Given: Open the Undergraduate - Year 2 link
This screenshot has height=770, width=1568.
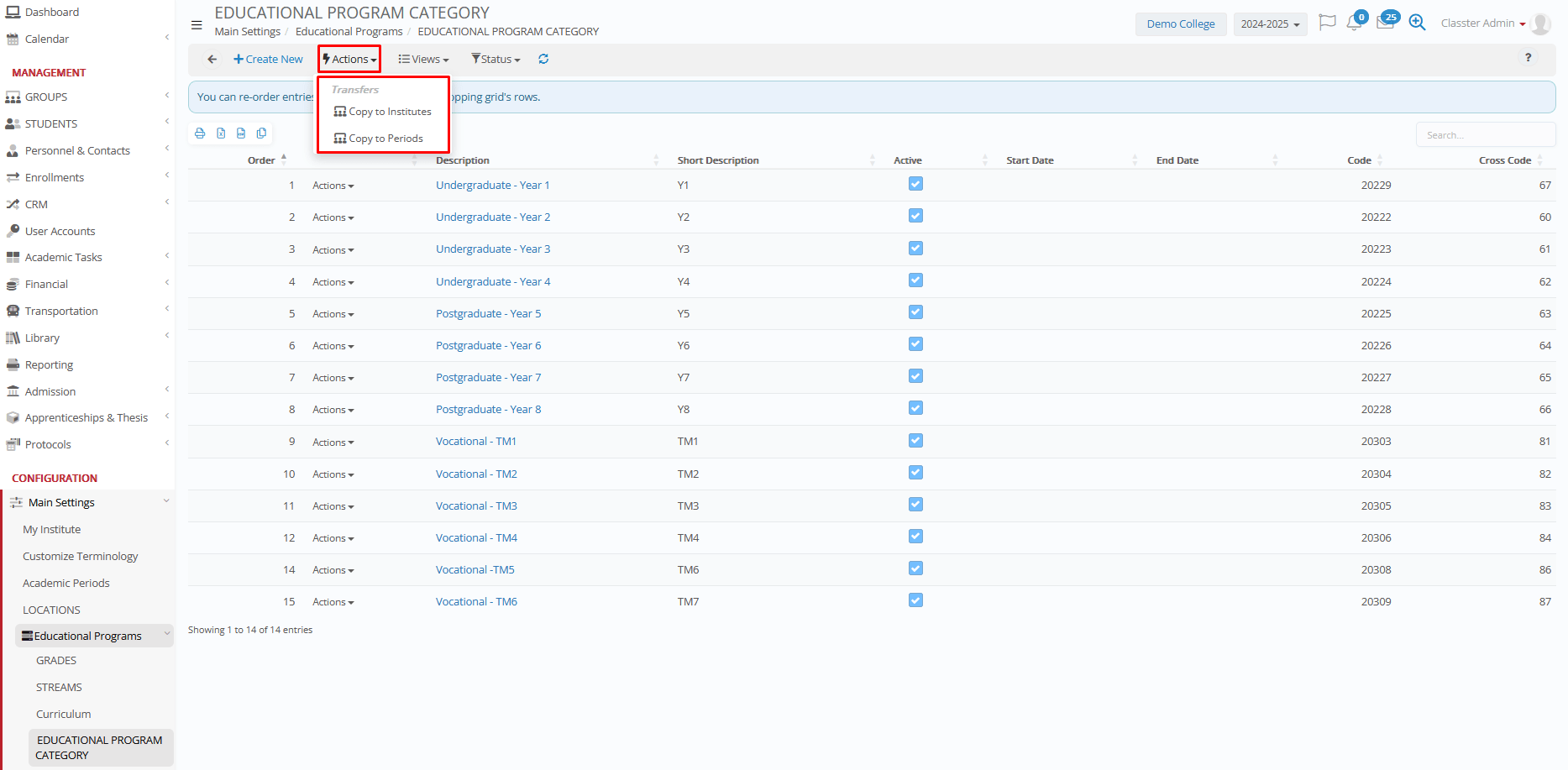Looking at the screenshot, I should pyautogui.click(x=493, y=217).
